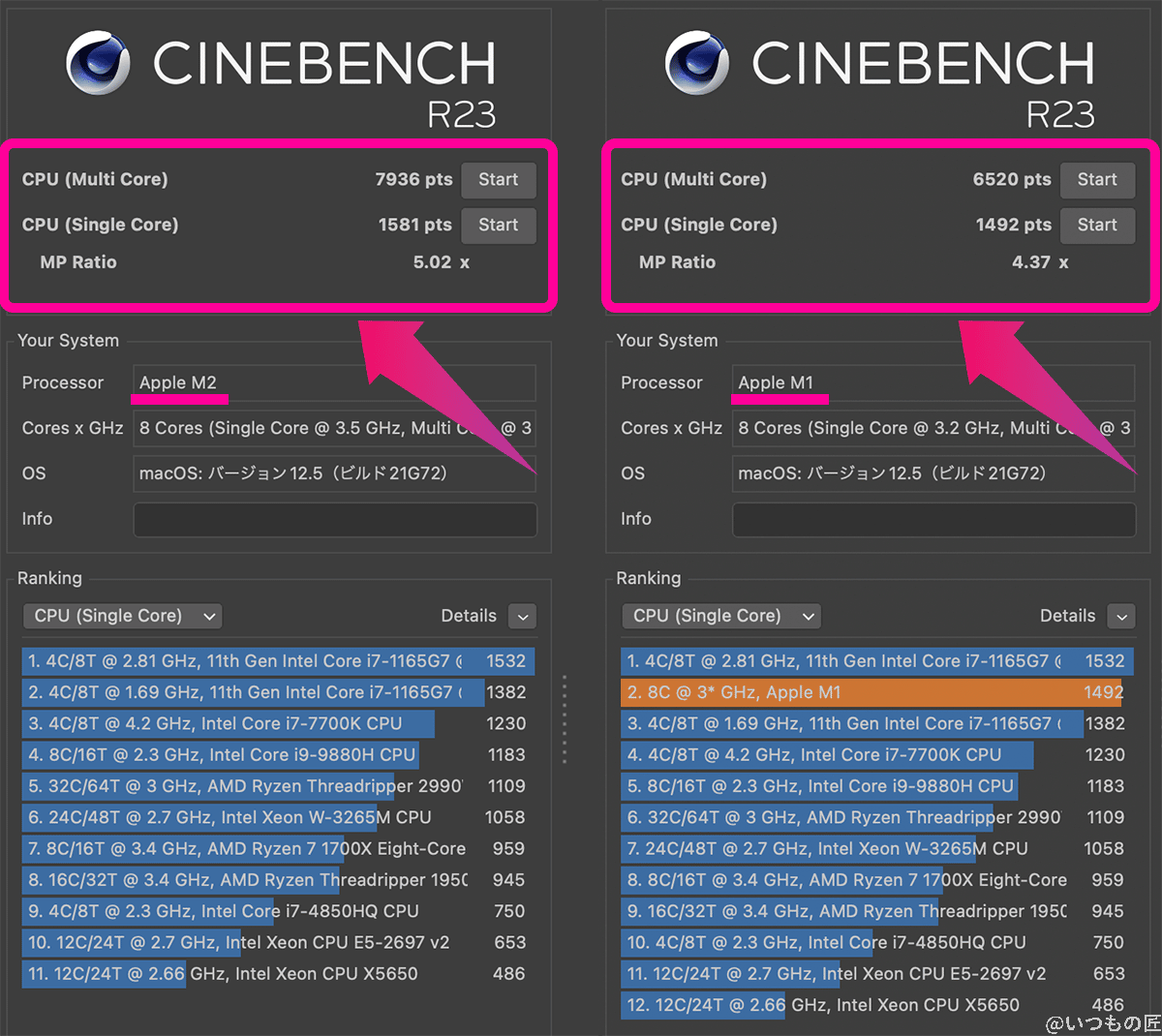Screen dimensions: 1162x1036
Task: Click the Cores x GHz field for Apple M1
Action: [933, 428]
